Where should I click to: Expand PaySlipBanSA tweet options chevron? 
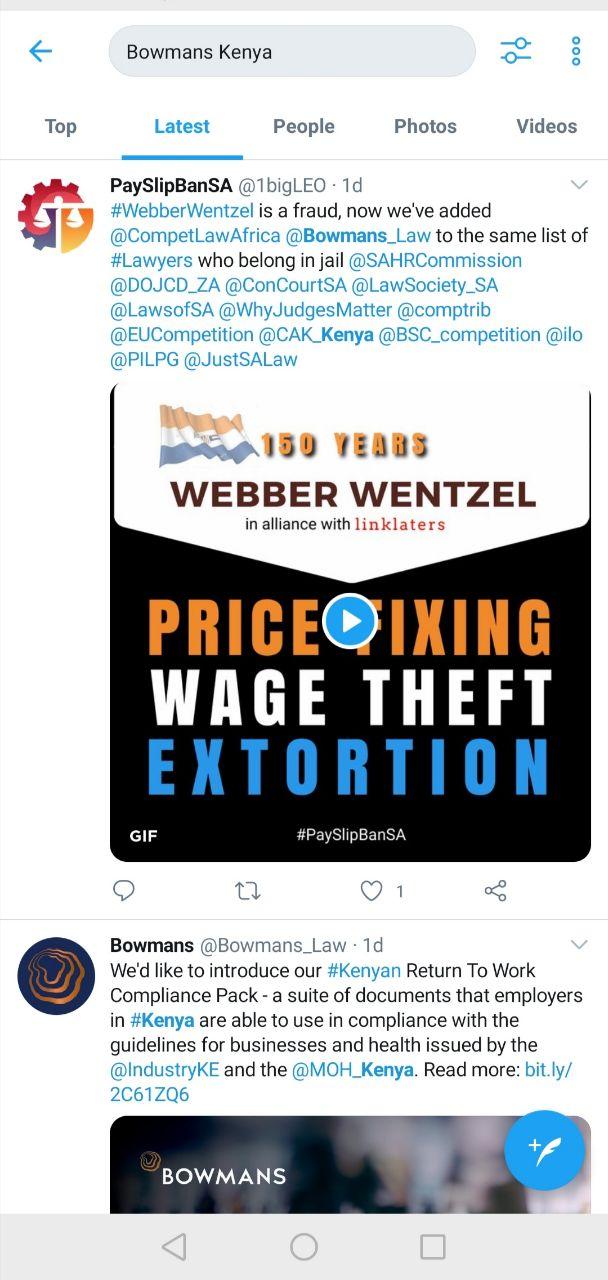click(579, 185)
